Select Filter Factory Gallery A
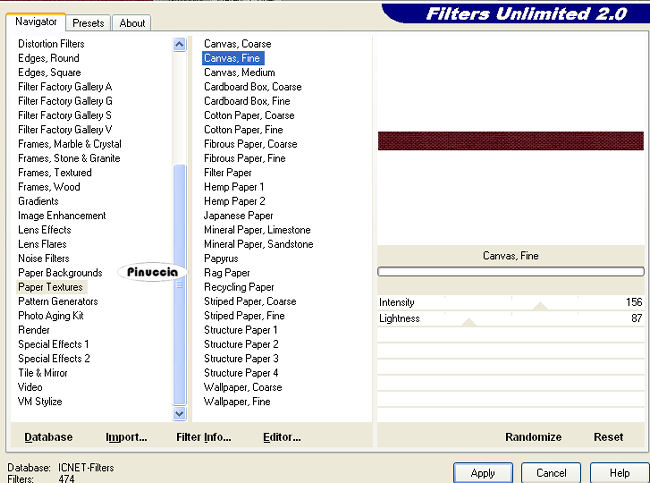The height and width of the screenshot is (483, 650). (x=65, y=87)
